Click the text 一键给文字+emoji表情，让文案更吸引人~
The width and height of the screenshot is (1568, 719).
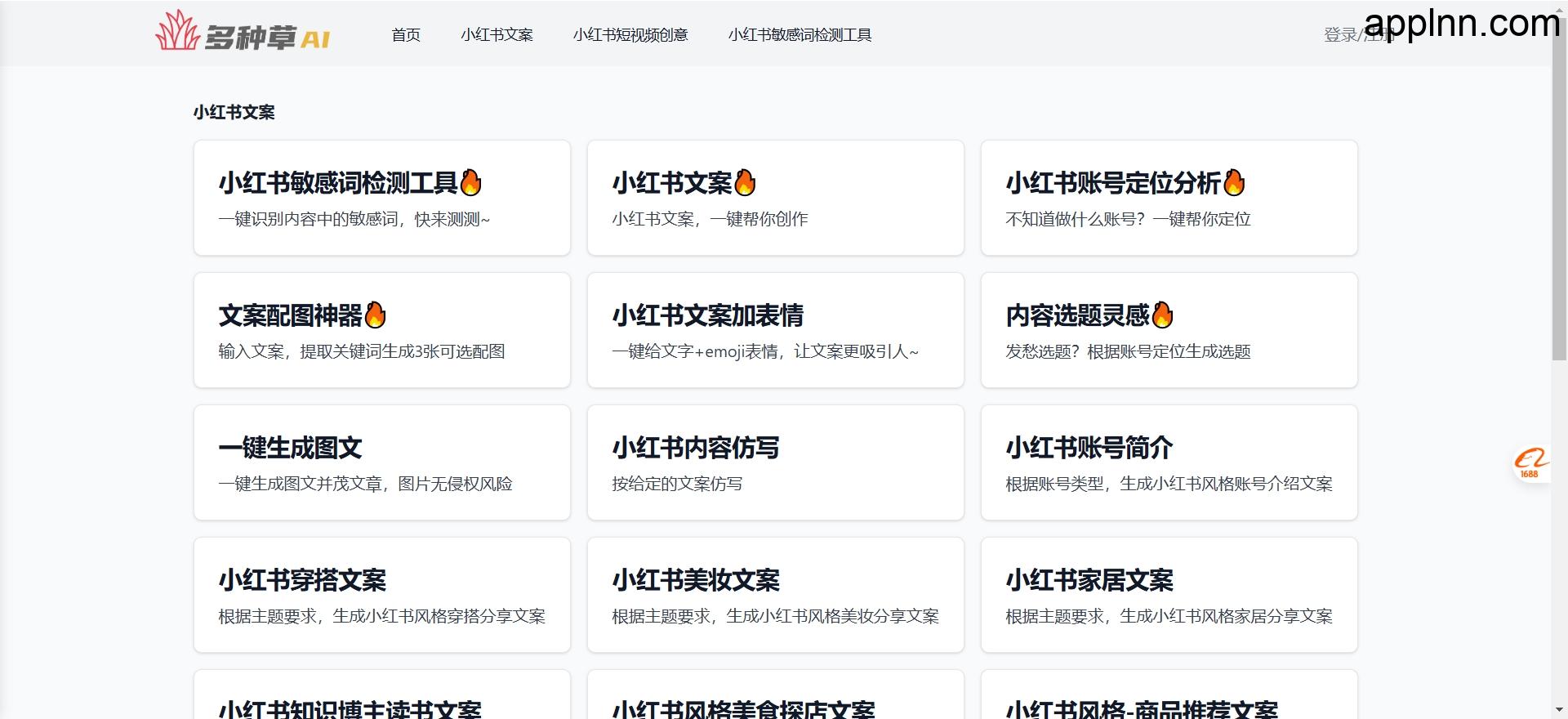click(x=765, y=351)
